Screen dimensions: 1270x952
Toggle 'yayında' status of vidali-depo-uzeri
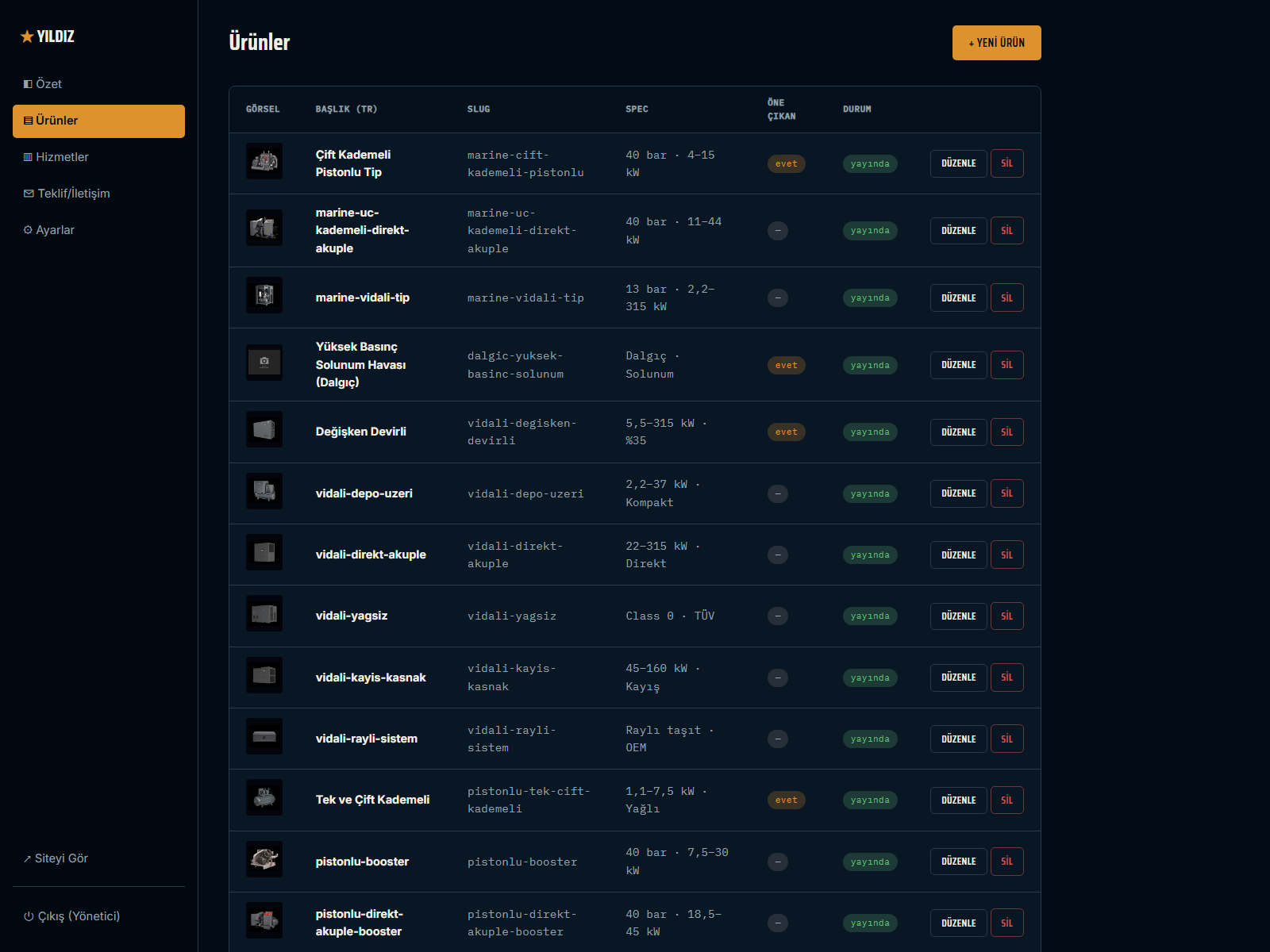pos(870,493)
